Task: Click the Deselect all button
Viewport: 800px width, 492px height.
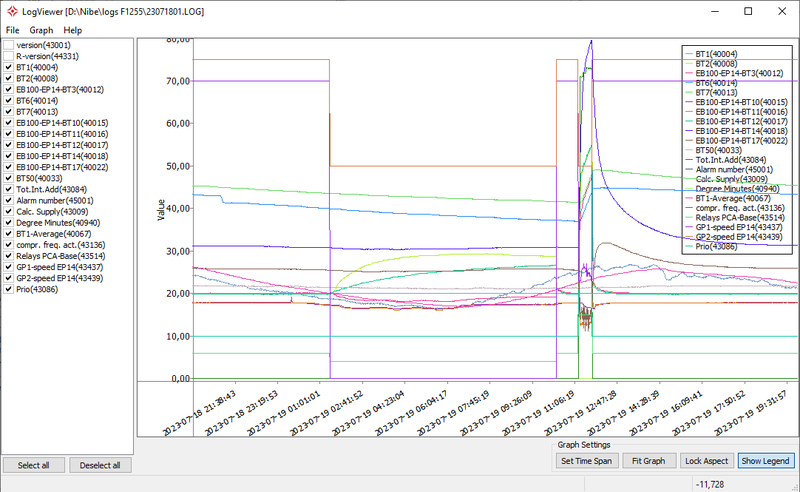Action: [100, 465]
